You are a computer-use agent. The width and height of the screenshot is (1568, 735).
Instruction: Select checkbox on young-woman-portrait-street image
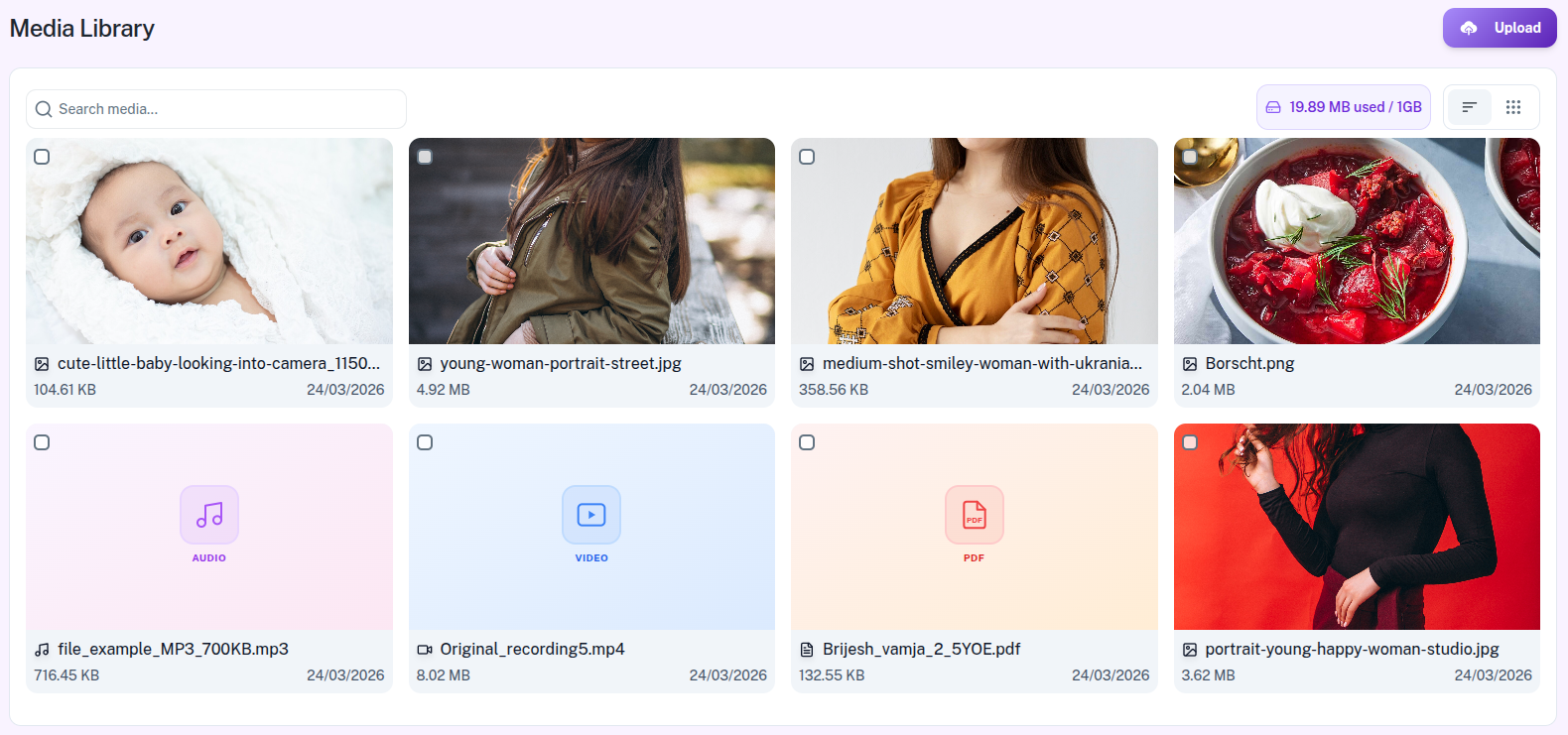pyautogui.click(x=425, y=157)
